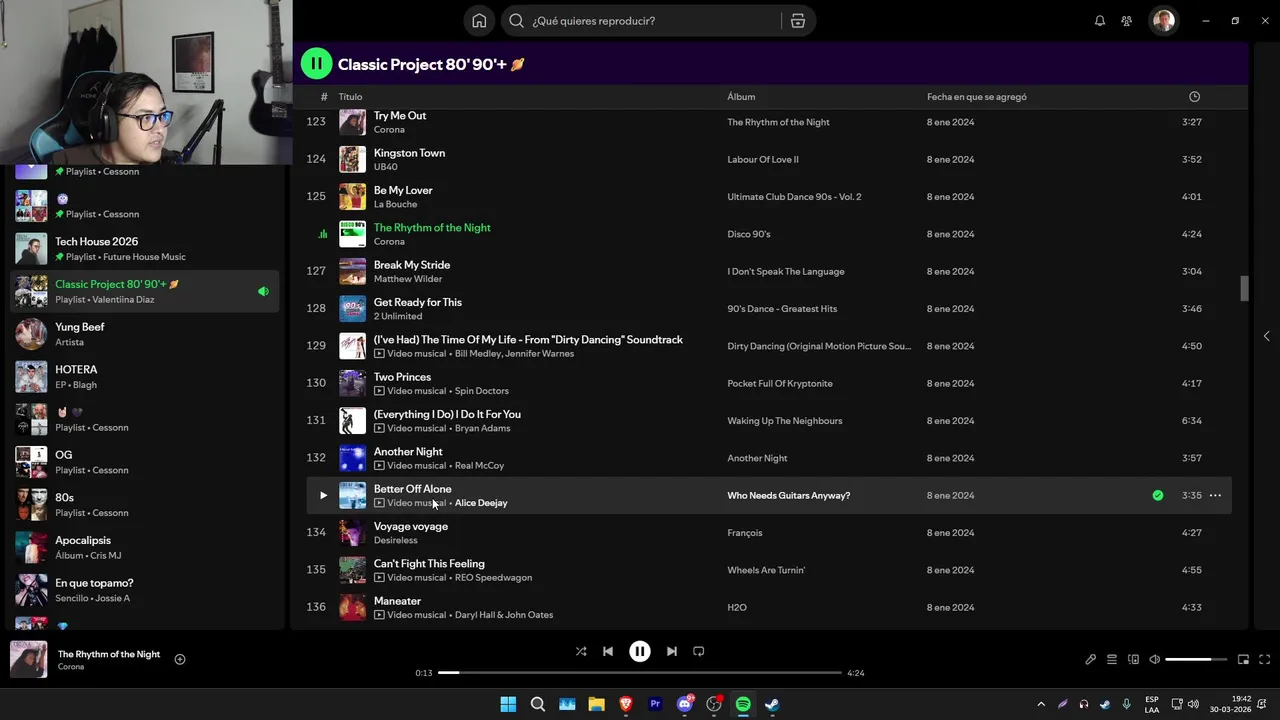Click the track list vertical scrollbar
The image size is (1280, 720).
pos(1244,288)
